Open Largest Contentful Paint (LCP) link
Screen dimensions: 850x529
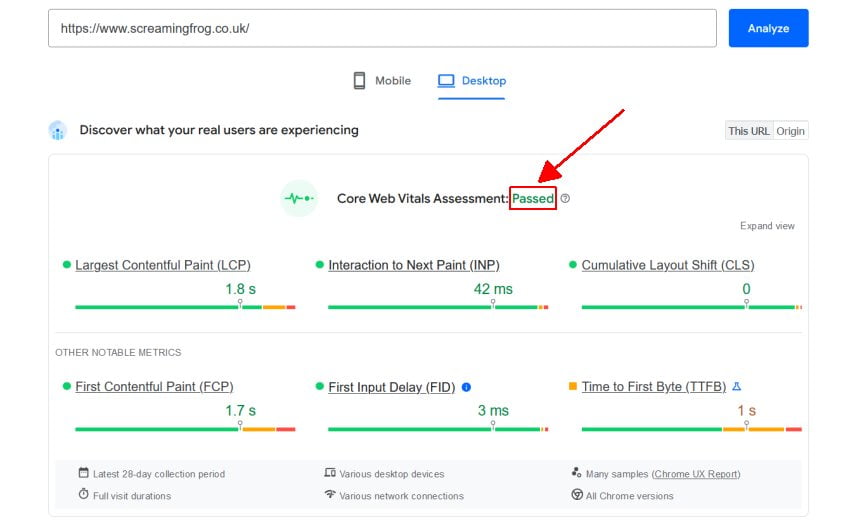163,265
